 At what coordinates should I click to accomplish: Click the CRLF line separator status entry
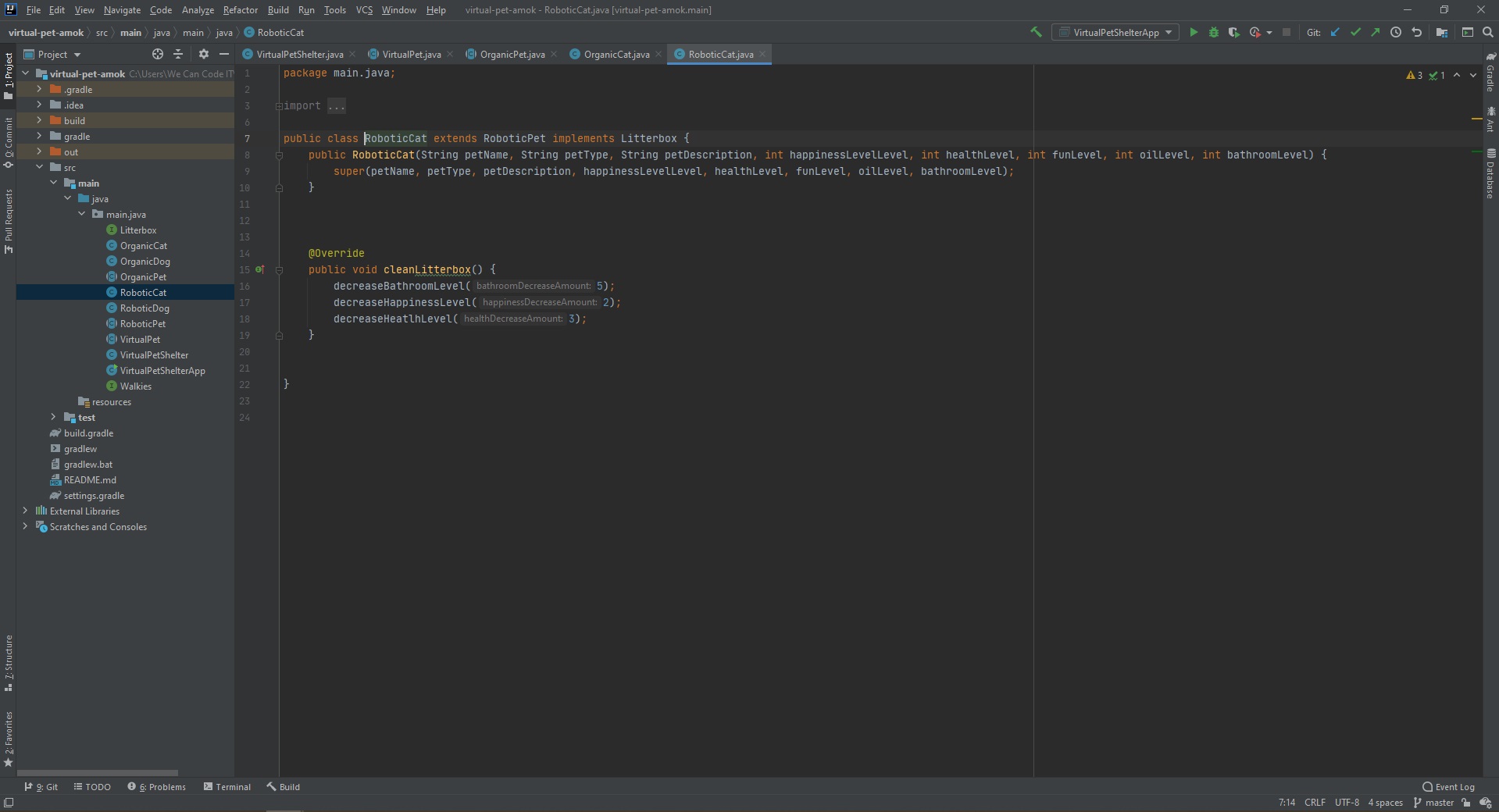coord(1315,803)
